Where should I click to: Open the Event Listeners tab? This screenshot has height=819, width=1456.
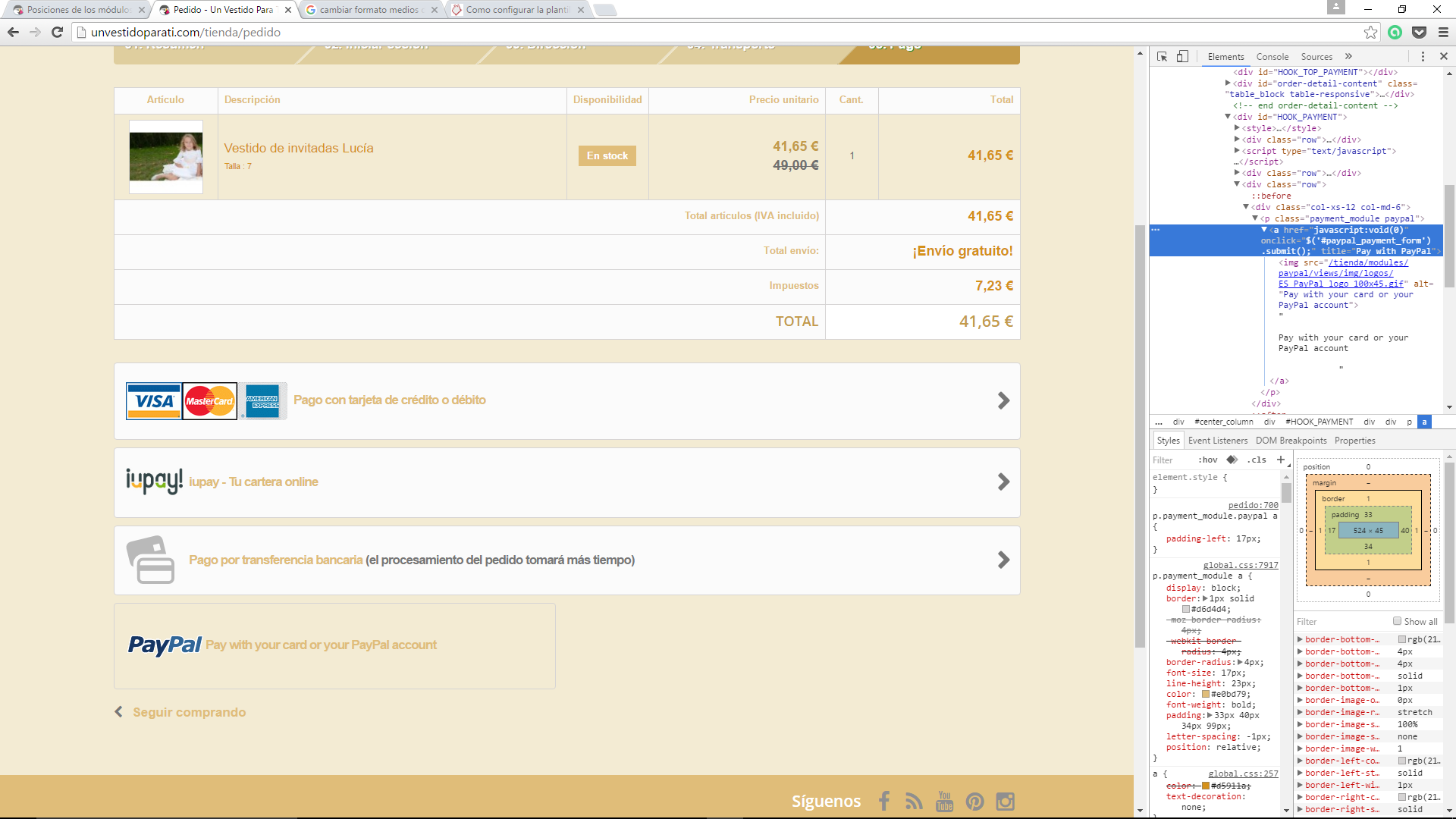[x=1217, y=441]
